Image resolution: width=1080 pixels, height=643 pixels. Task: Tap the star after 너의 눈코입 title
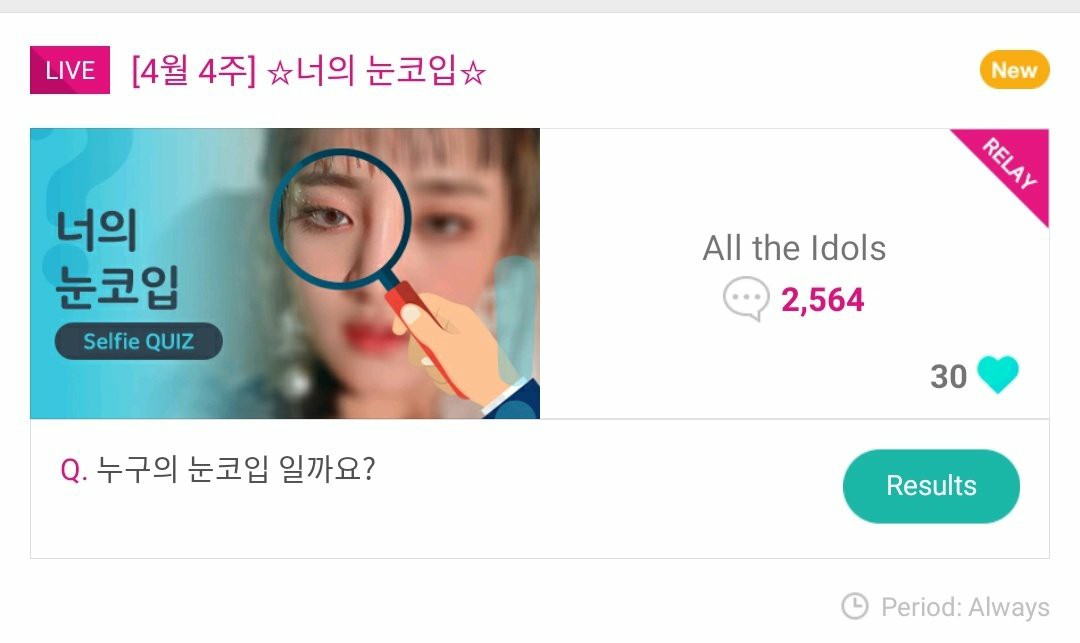(474, 74)
